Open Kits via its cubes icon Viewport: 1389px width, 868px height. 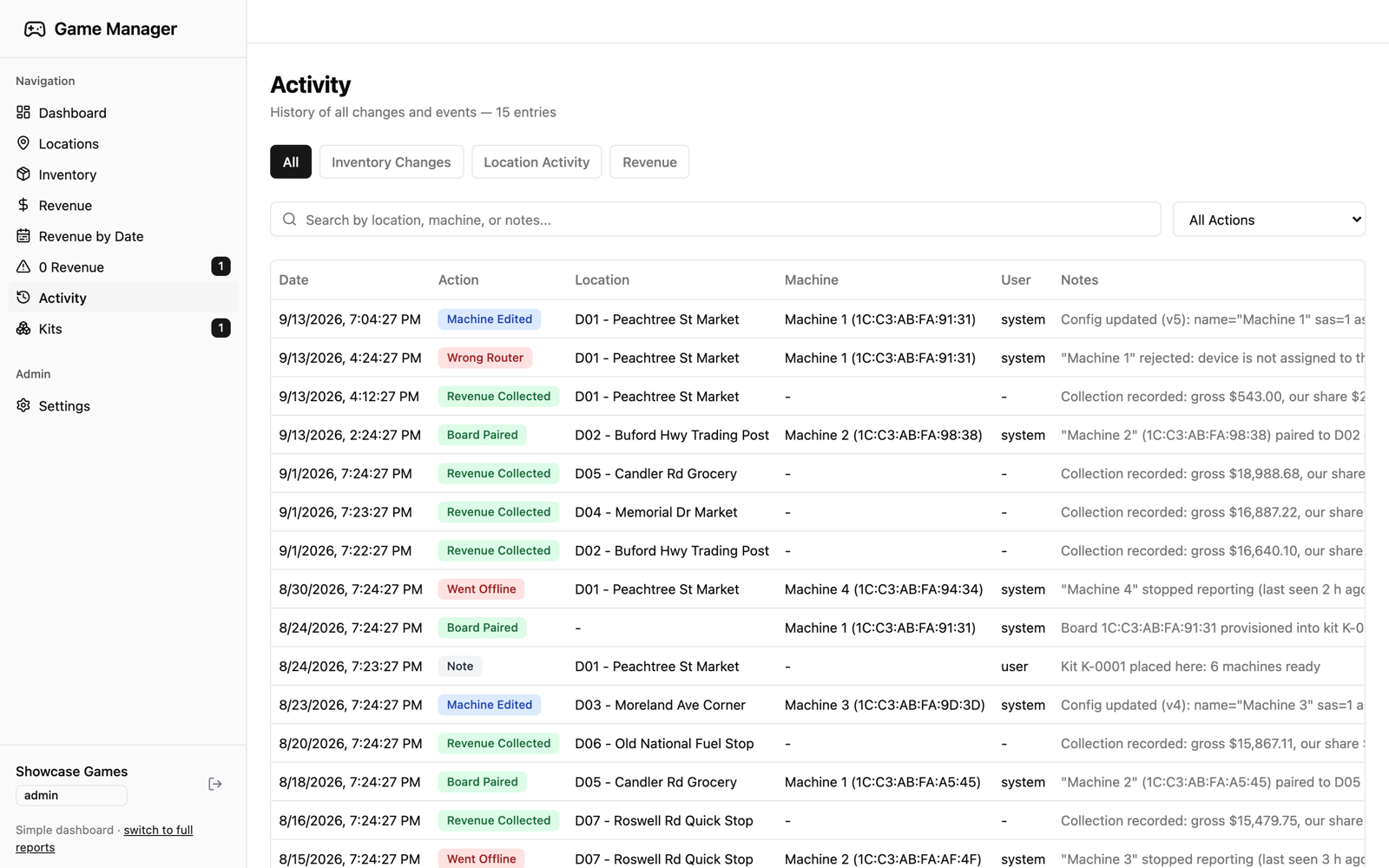pyautogui.click(x=23, y=328)
